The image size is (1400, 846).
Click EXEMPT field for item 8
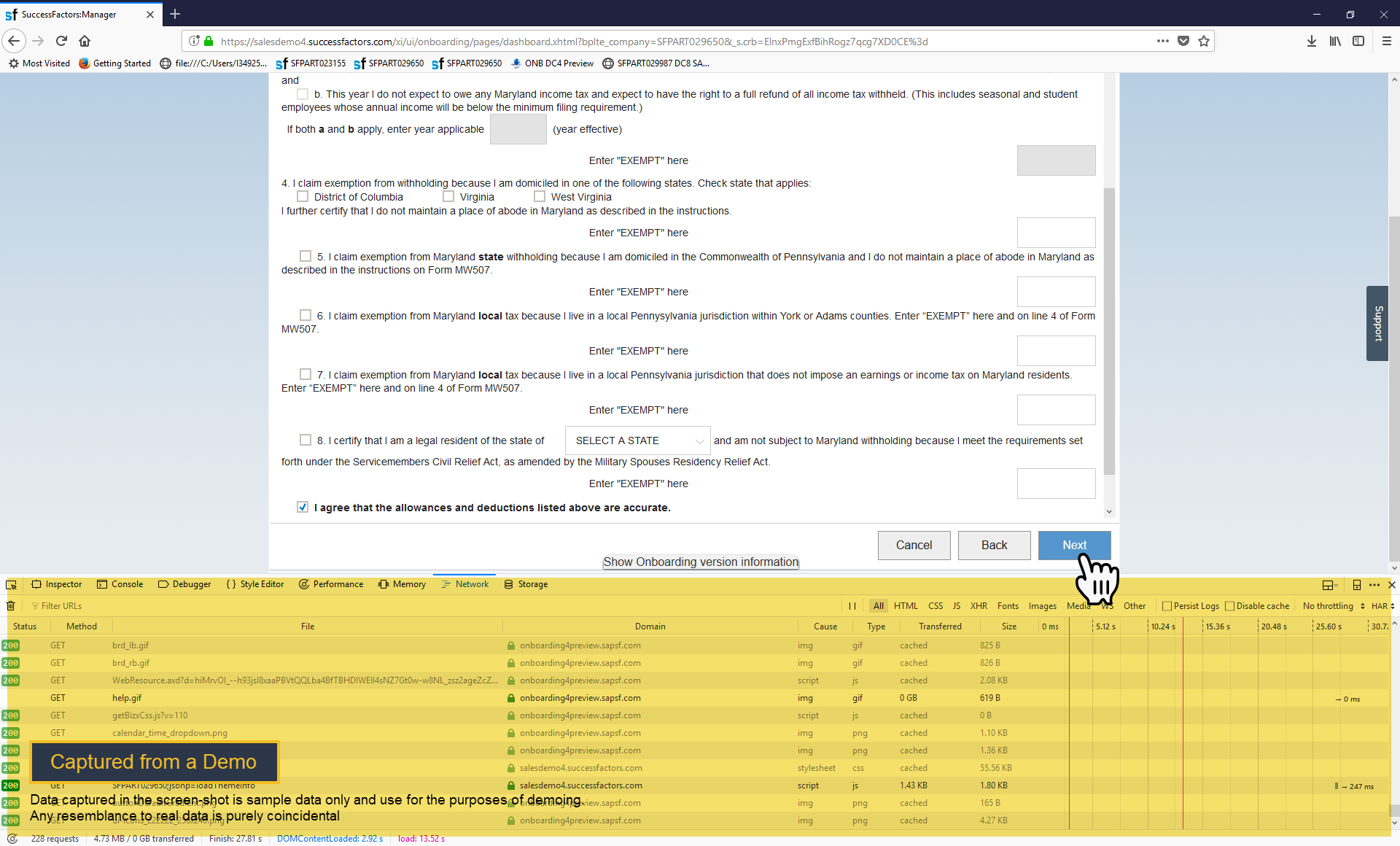pos(1057,484)
